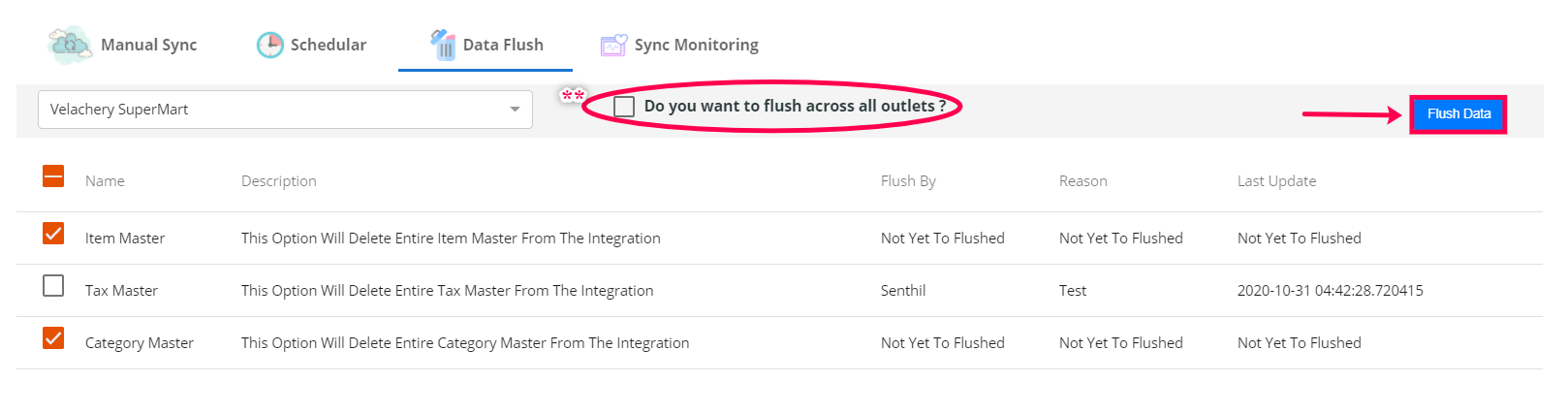
Task: Uncheck the Category Master checkbox
Action: [53, 338]
